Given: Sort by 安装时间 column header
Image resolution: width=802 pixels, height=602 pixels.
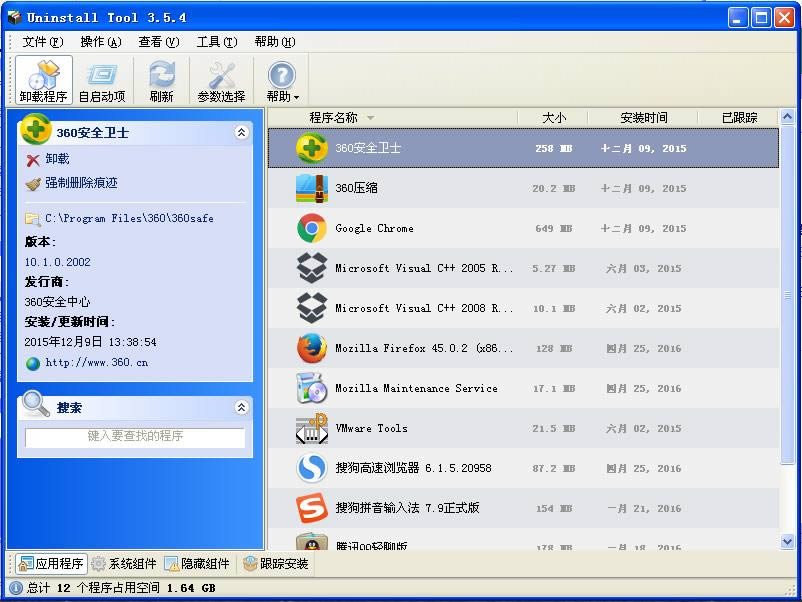Looking at the screenshot, I should [643, 118].
